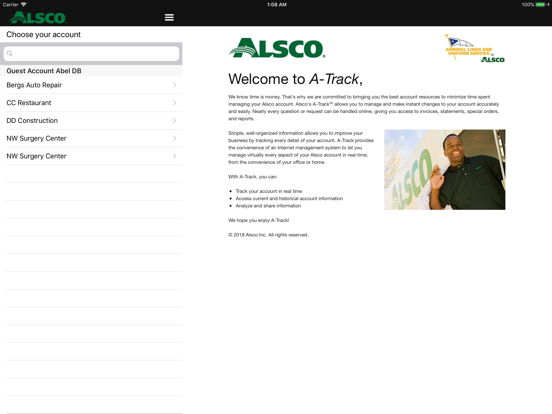552x414 pixels.
Task: Expand chevron on CC Restaurant row
Action: coord(175,103)
